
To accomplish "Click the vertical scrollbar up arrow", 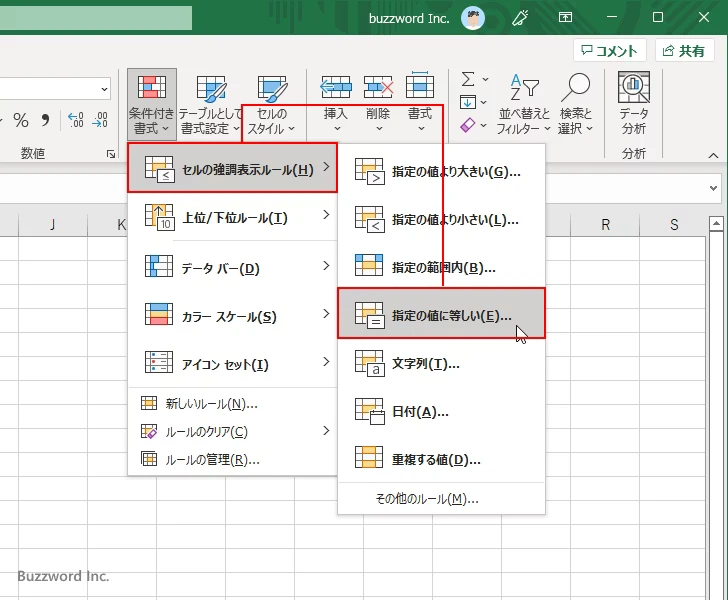I will (716, 225).
